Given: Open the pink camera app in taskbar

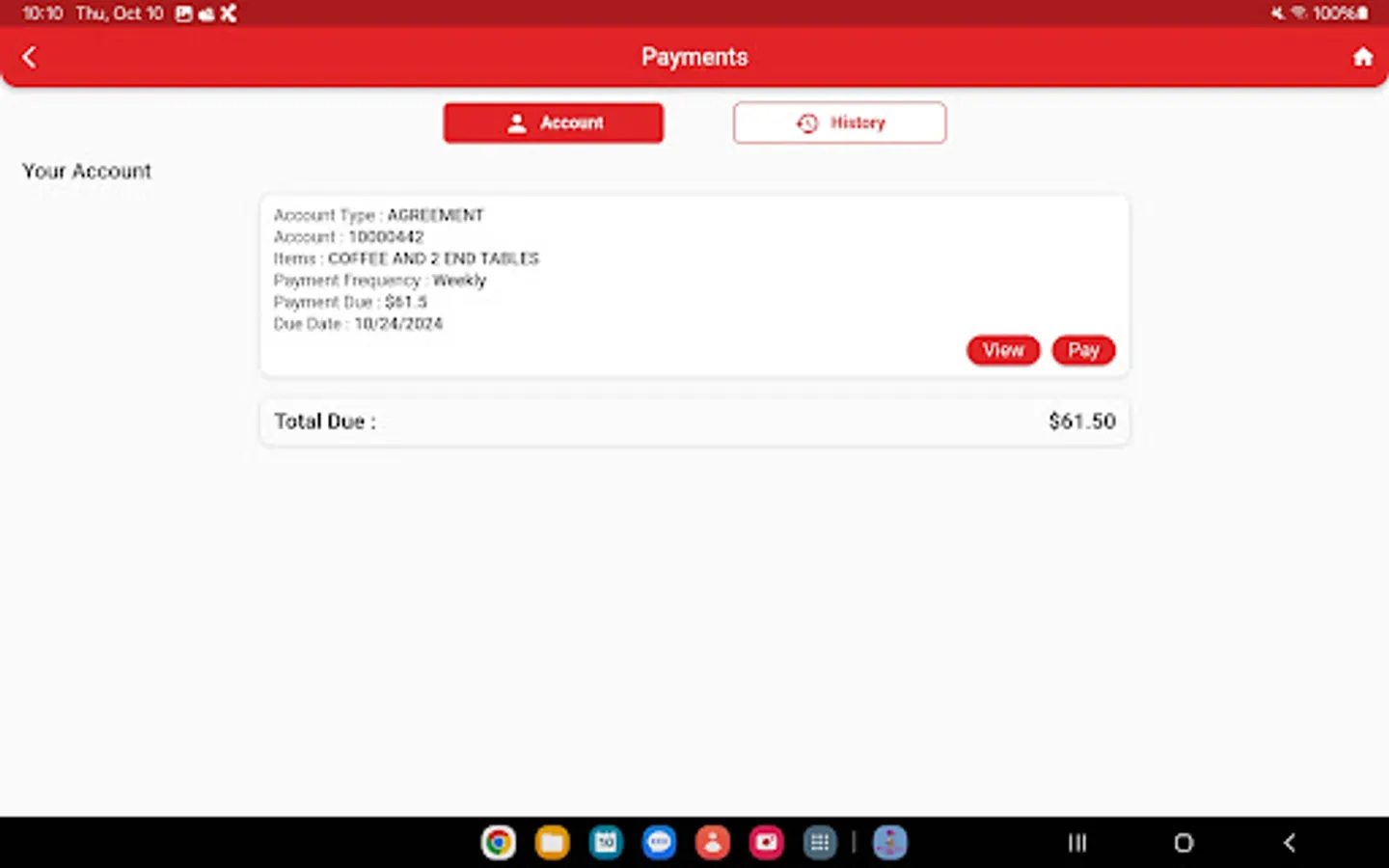Looking at the screenshot, I should tap(767, 843).
